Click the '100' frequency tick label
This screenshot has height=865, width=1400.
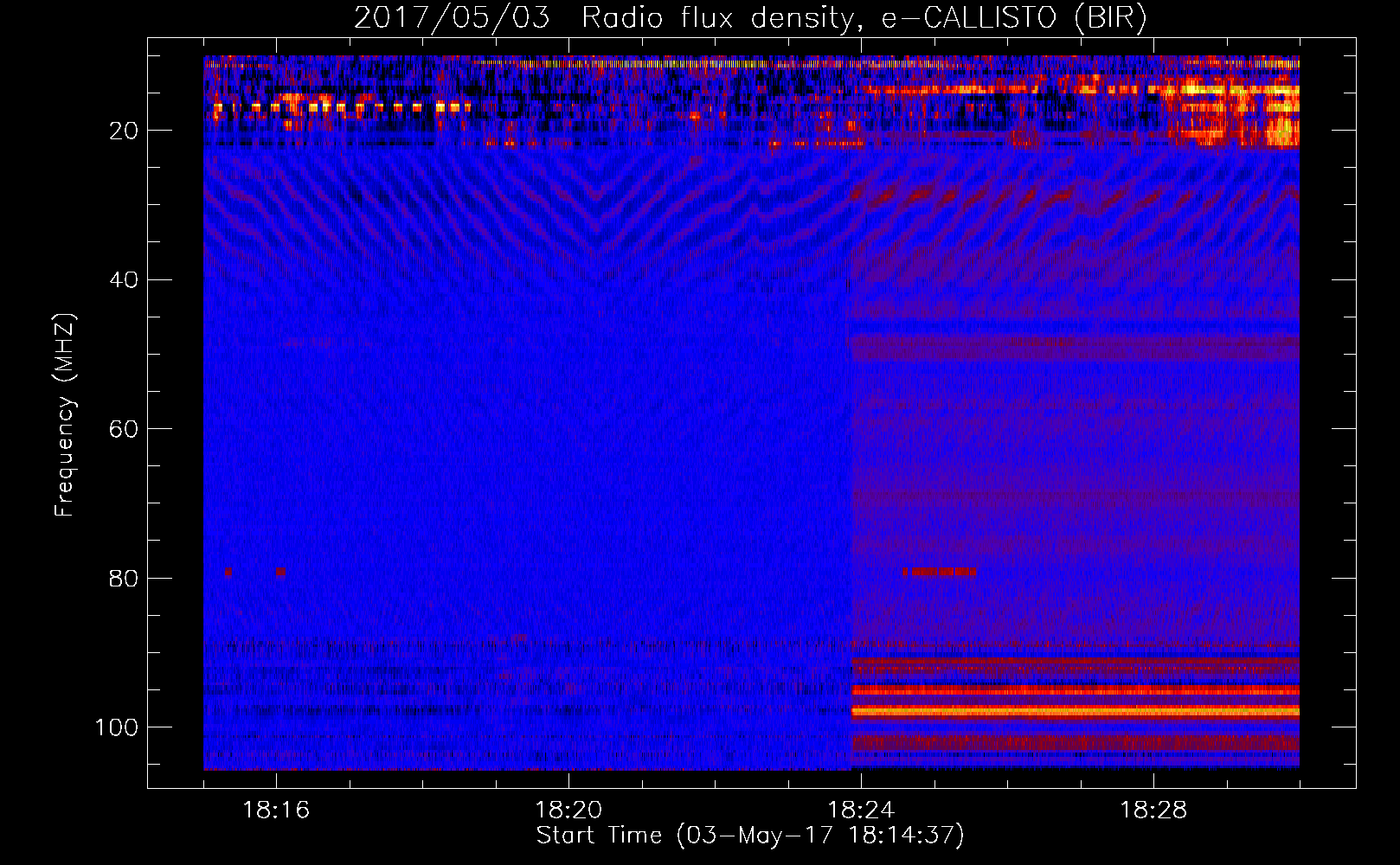tap(117, 727)
